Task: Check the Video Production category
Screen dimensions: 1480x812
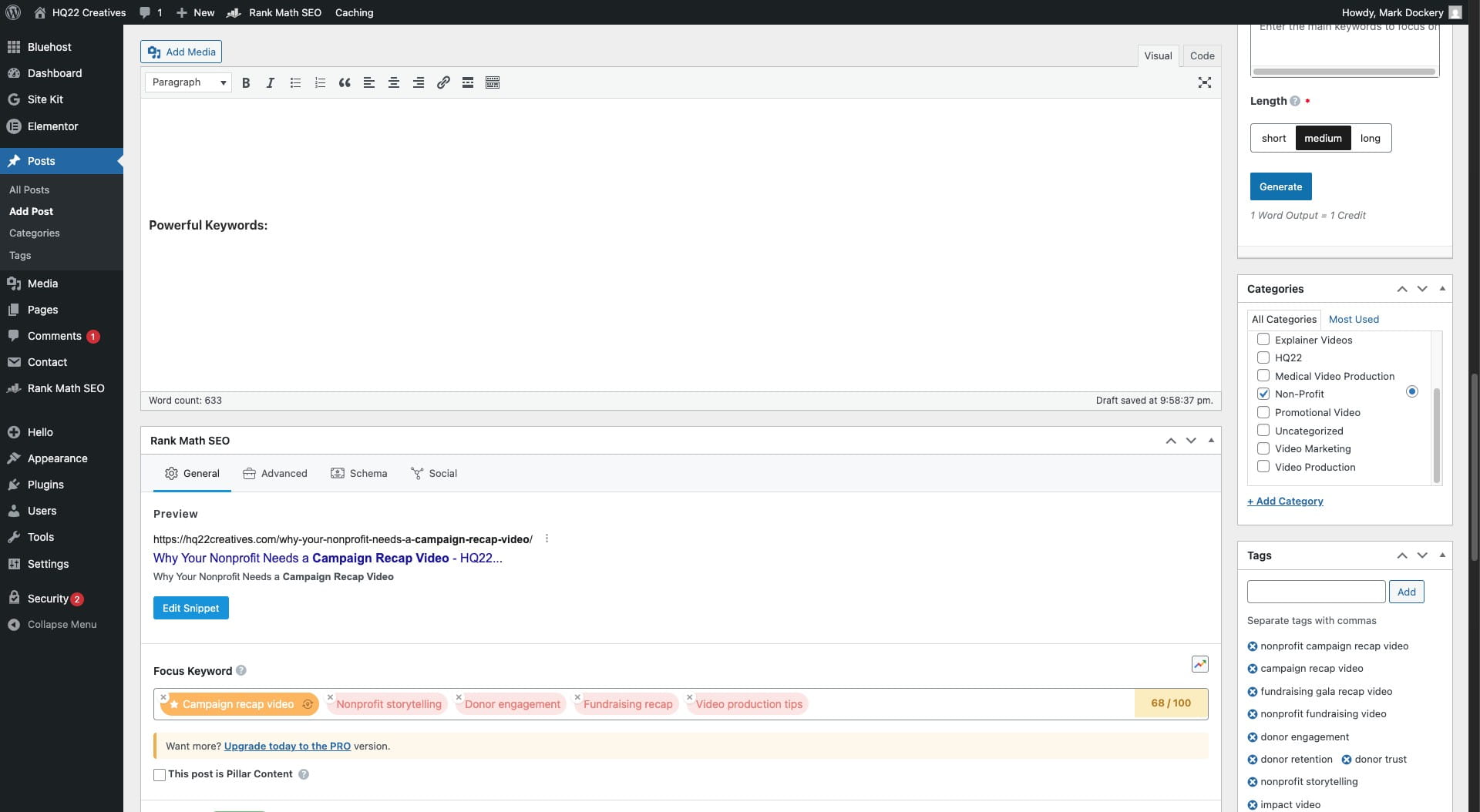Action: pyautogui.click(x=1263, y=466)
